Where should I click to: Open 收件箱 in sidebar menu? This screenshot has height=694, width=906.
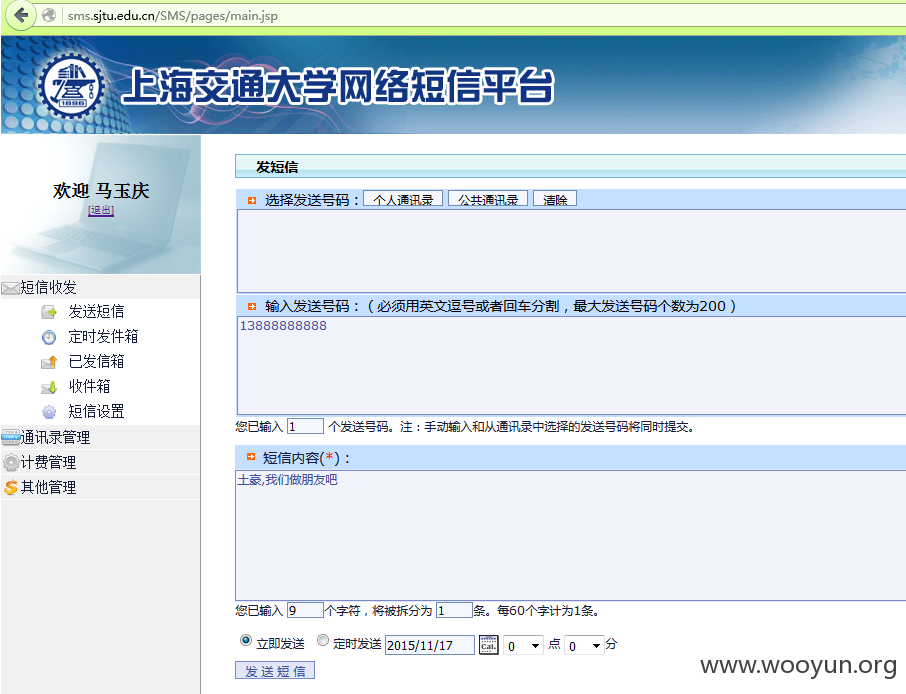click(90, 387)
